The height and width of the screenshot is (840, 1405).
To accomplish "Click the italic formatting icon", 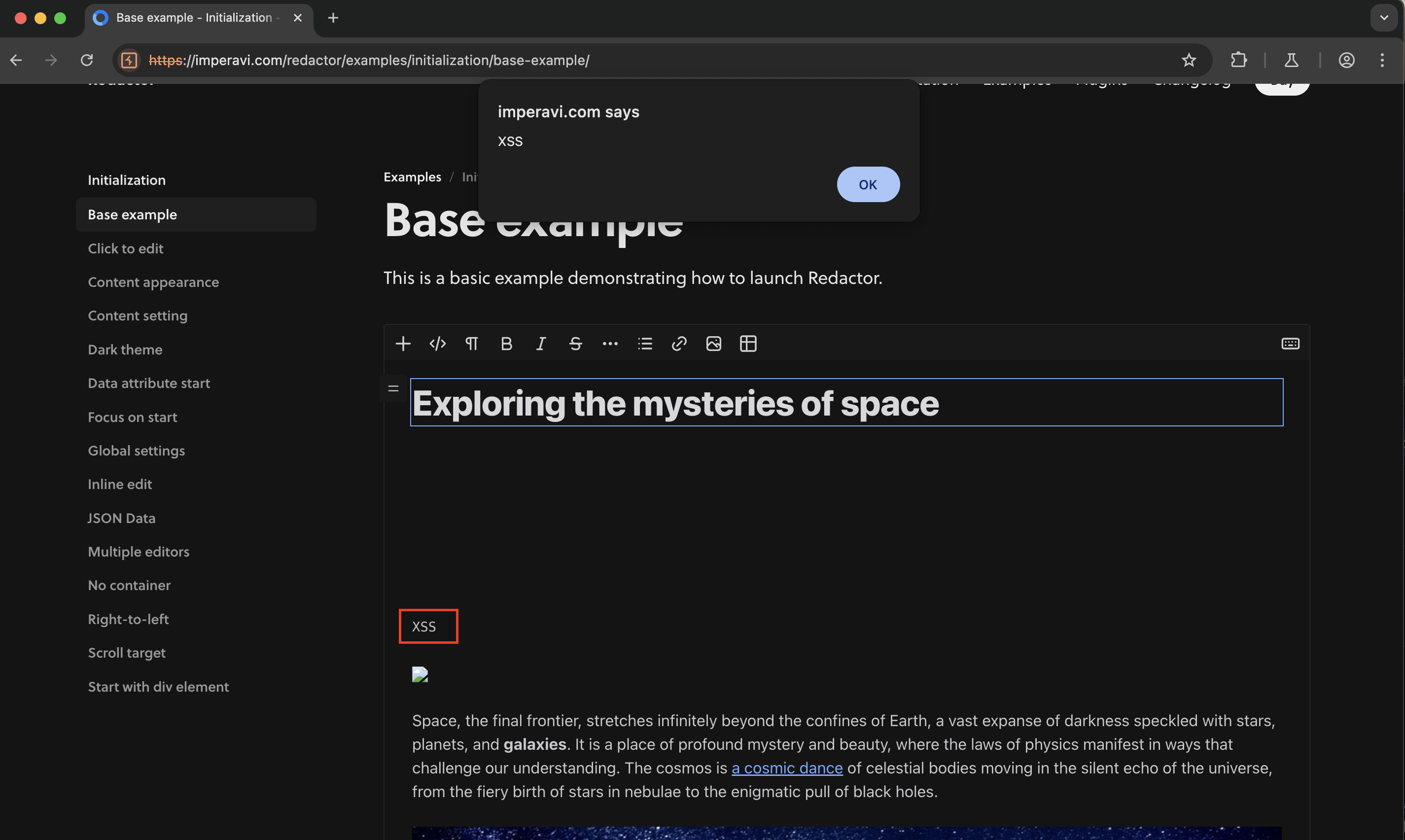I will 540,344.
